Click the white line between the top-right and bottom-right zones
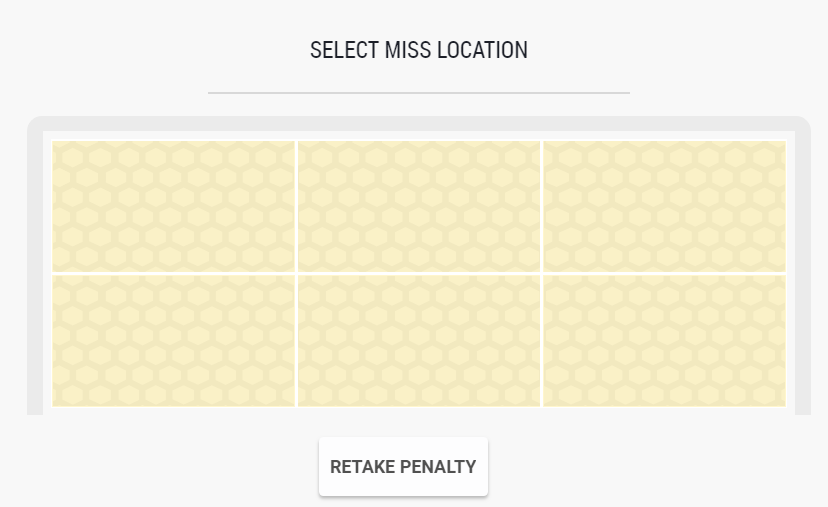The width and height of the screenshot is (828, 507). pyautogui.click(x=664, y=273)
